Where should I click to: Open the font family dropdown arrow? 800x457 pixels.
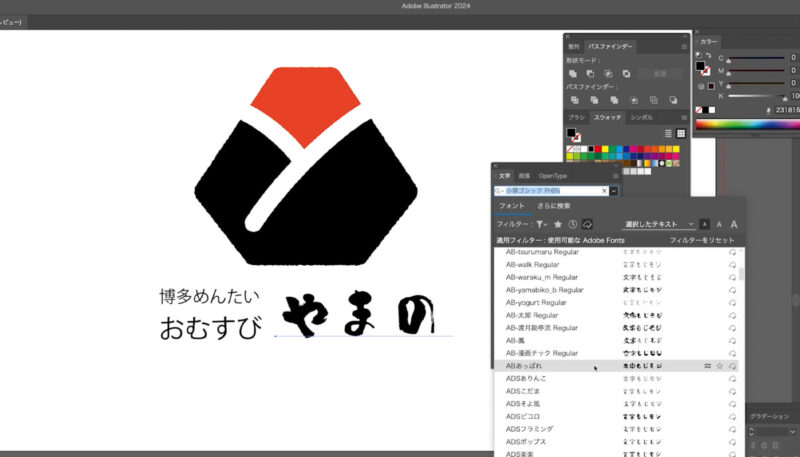point(614,191)
